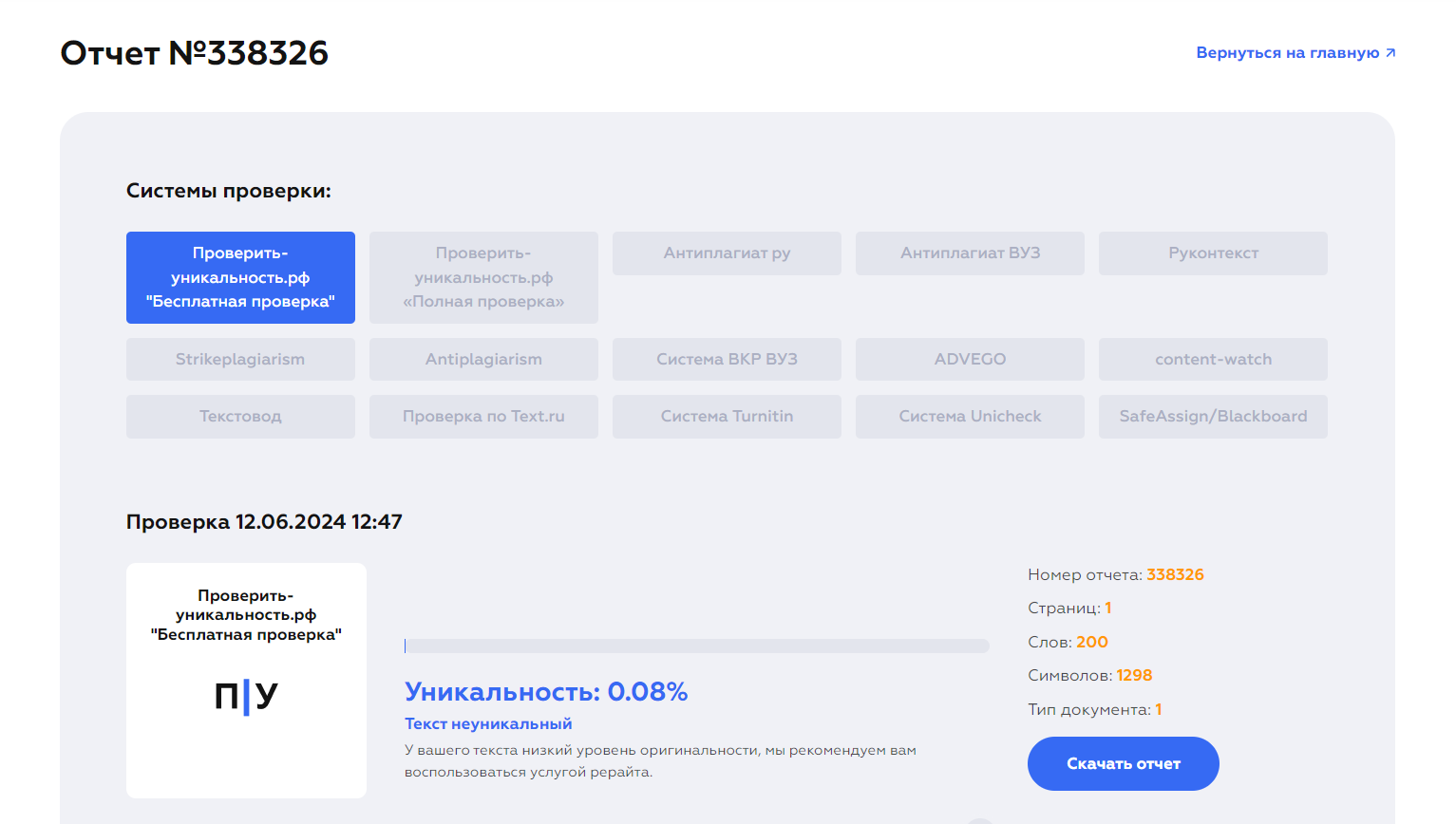The image size is (1456, 824).
Task: Select Проверка по Text.ru system
Action: coord(483,417)
